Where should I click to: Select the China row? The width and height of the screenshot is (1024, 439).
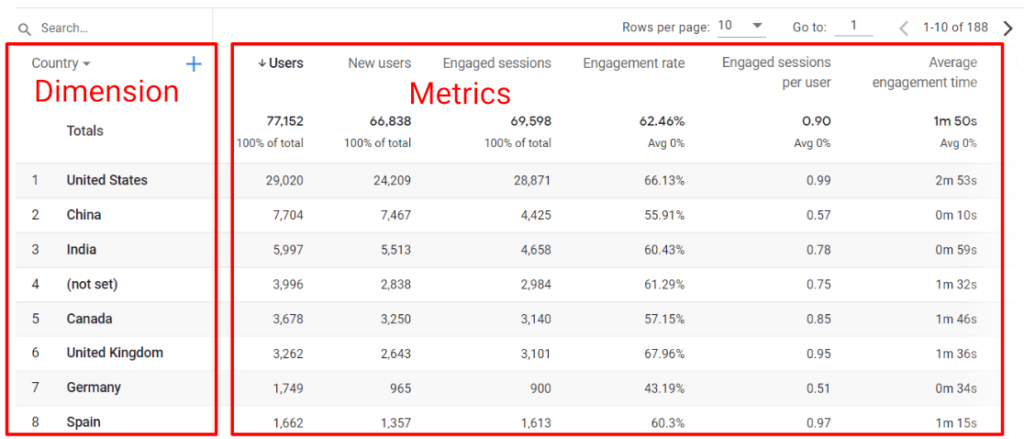click(x=507, y=215)
